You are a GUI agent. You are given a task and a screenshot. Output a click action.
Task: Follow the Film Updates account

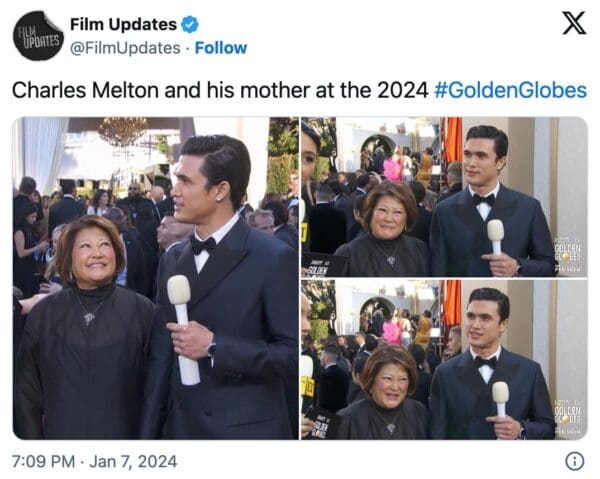[x=220, y=47]
